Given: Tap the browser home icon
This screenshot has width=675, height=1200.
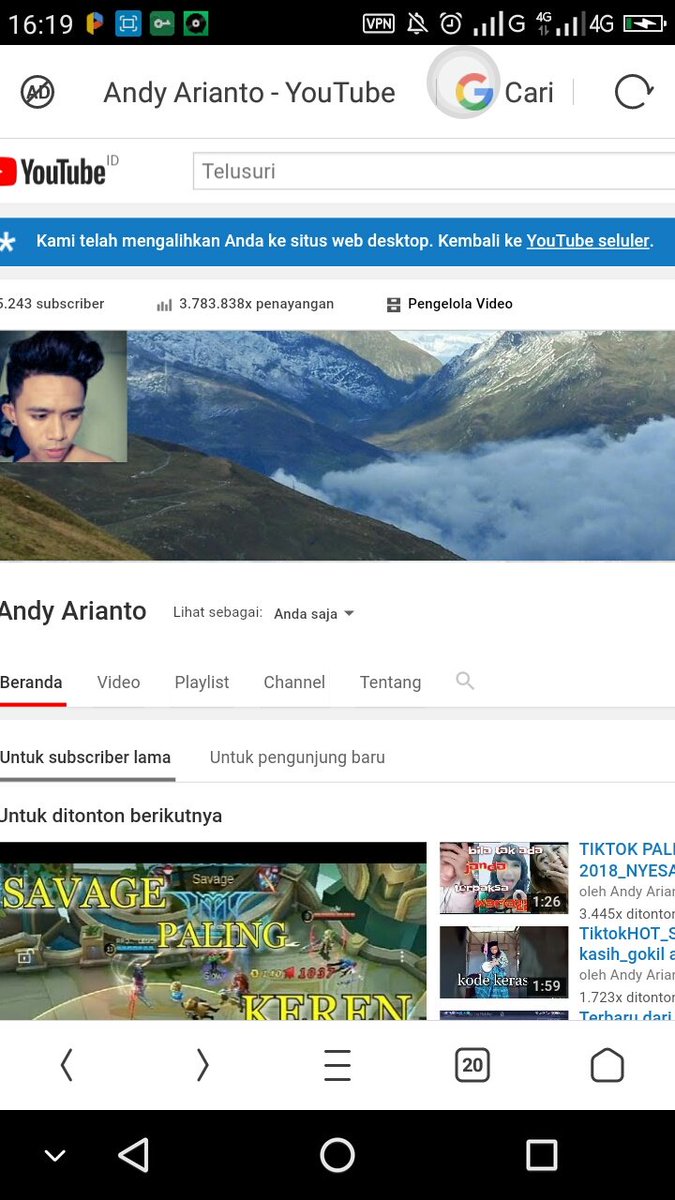Looking at the screenshot, I should pyautogui.click(x=607, y=1065).
